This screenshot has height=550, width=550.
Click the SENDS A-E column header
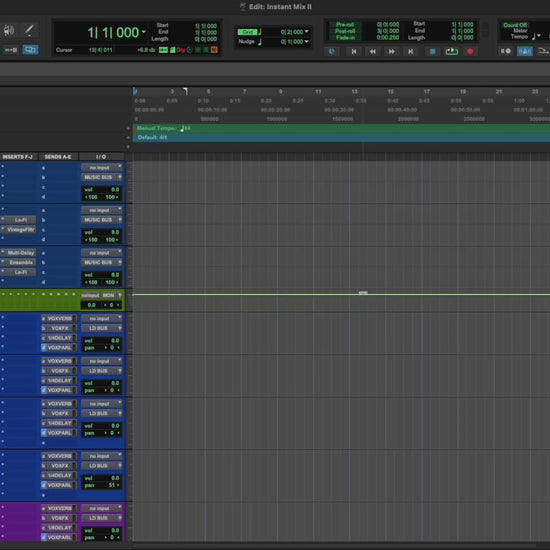58,157
